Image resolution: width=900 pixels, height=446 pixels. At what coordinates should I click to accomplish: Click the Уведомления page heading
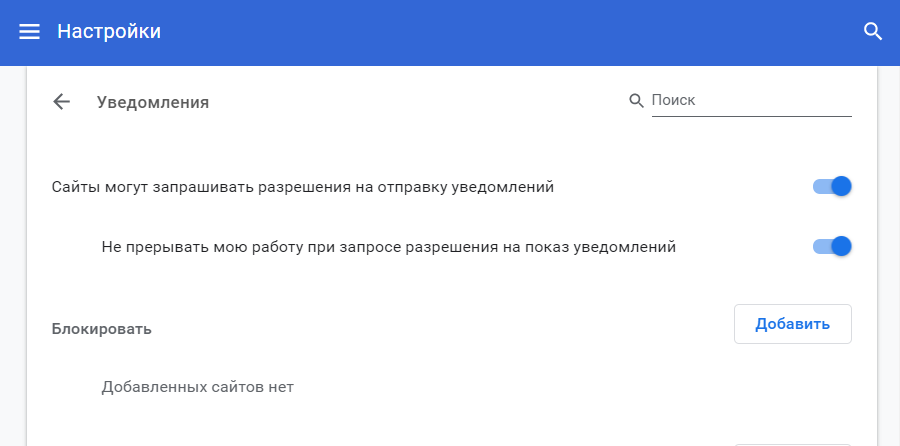(153, 102)
